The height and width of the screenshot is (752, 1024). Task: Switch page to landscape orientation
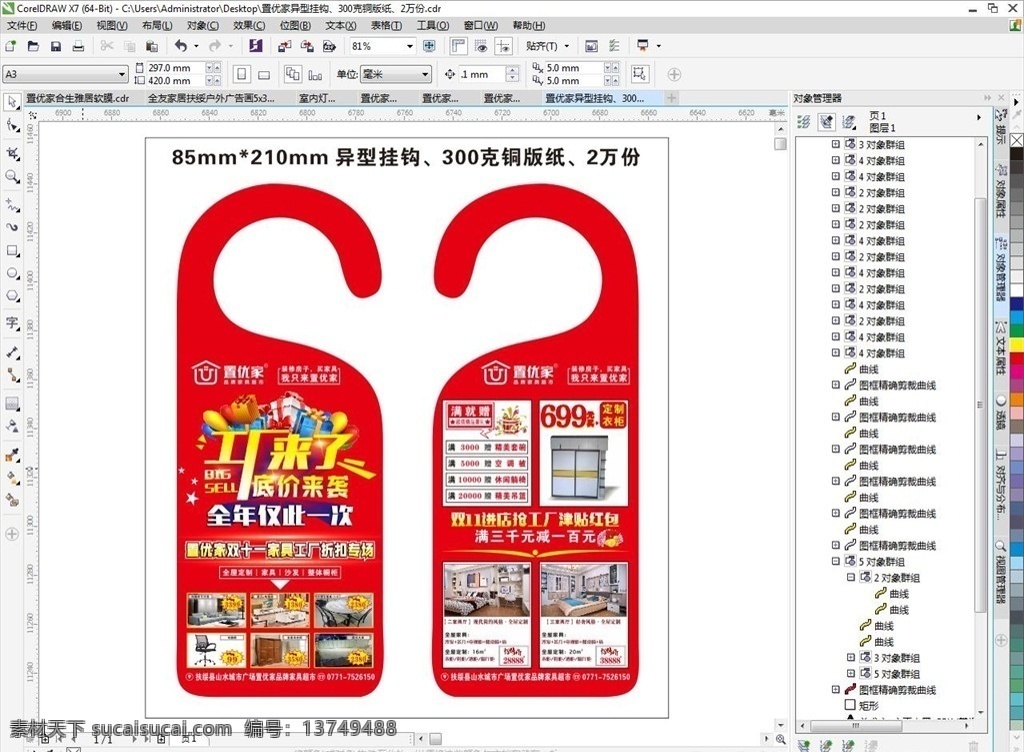pos(264,74)
